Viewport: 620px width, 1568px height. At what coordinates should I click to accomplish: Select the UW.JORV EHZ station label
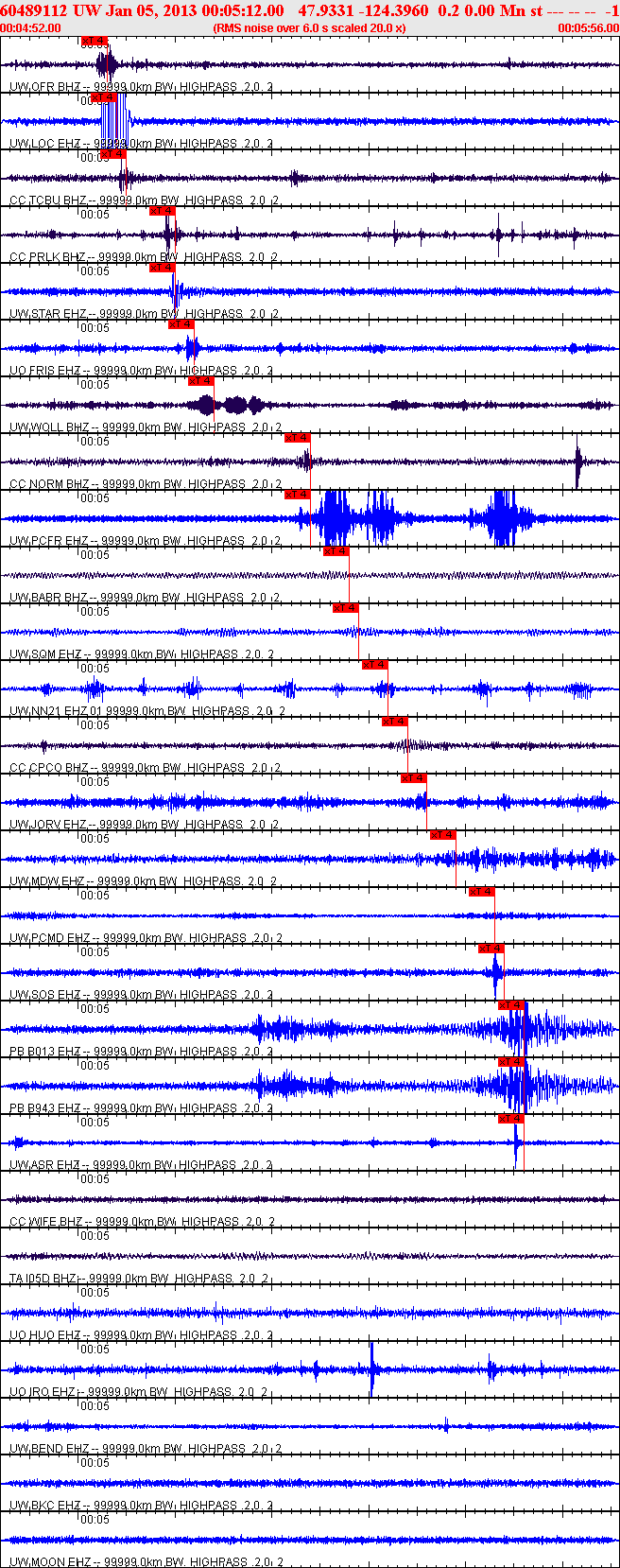click(144, 825)
